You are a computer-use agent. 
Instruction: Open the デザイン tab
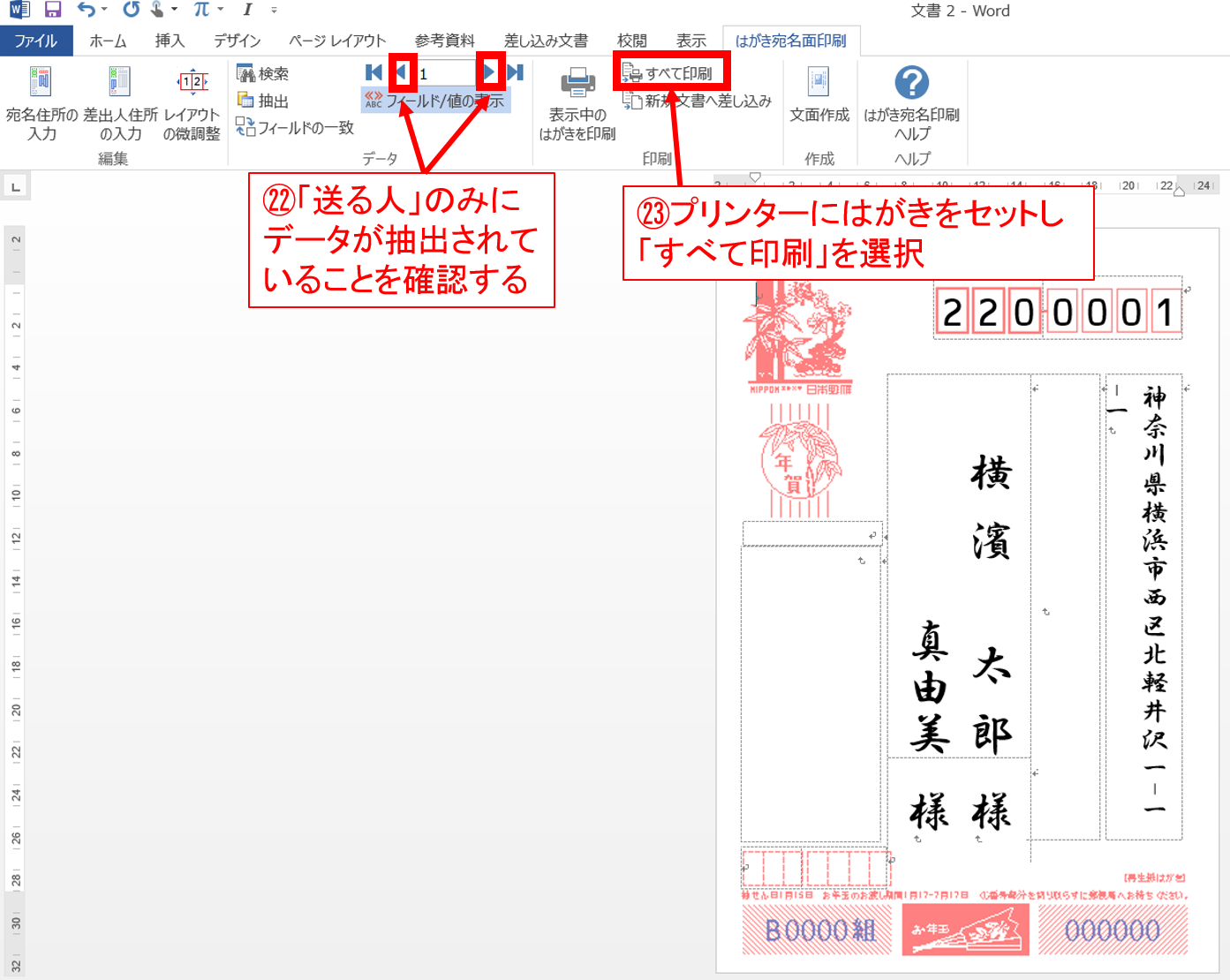click(237, 41)
